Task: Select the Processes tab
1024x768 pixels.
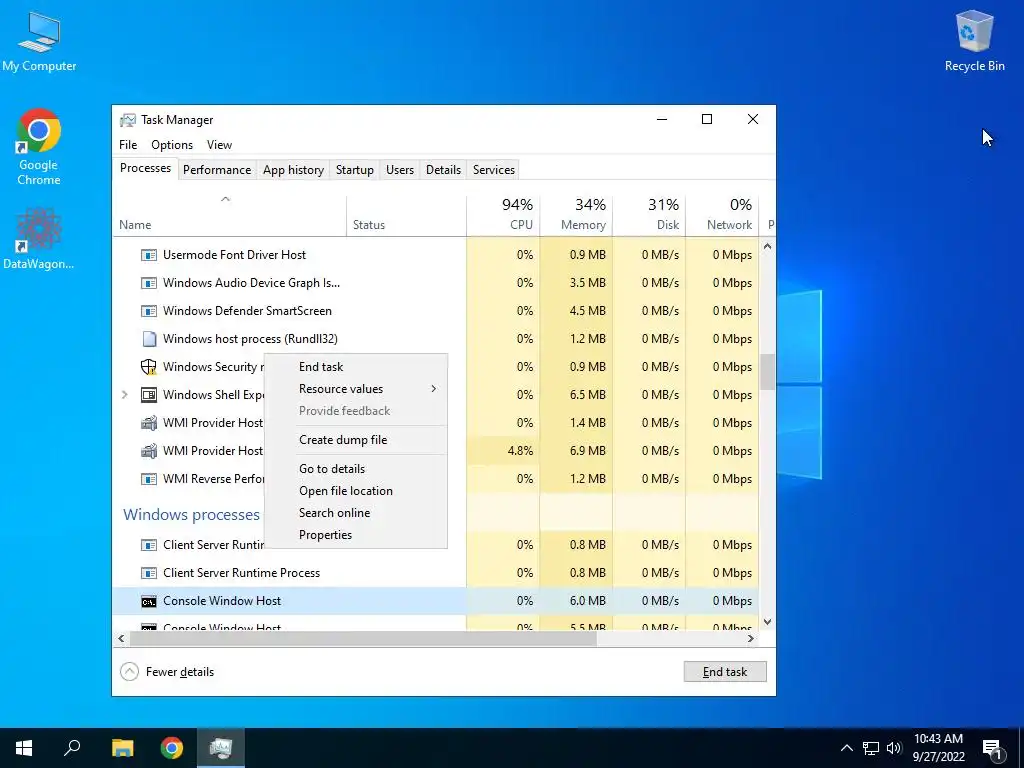Action: [145, 168]
